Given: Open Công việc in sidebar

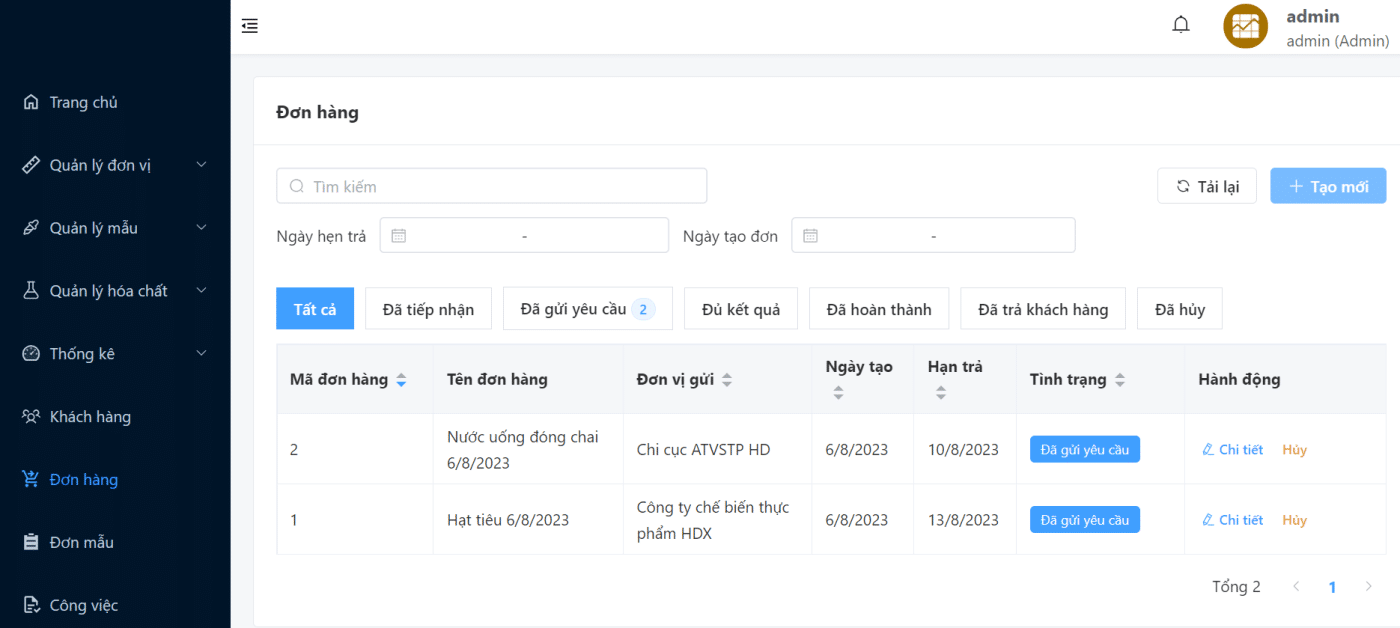Looking at the screenshot, I should (83, 605).
